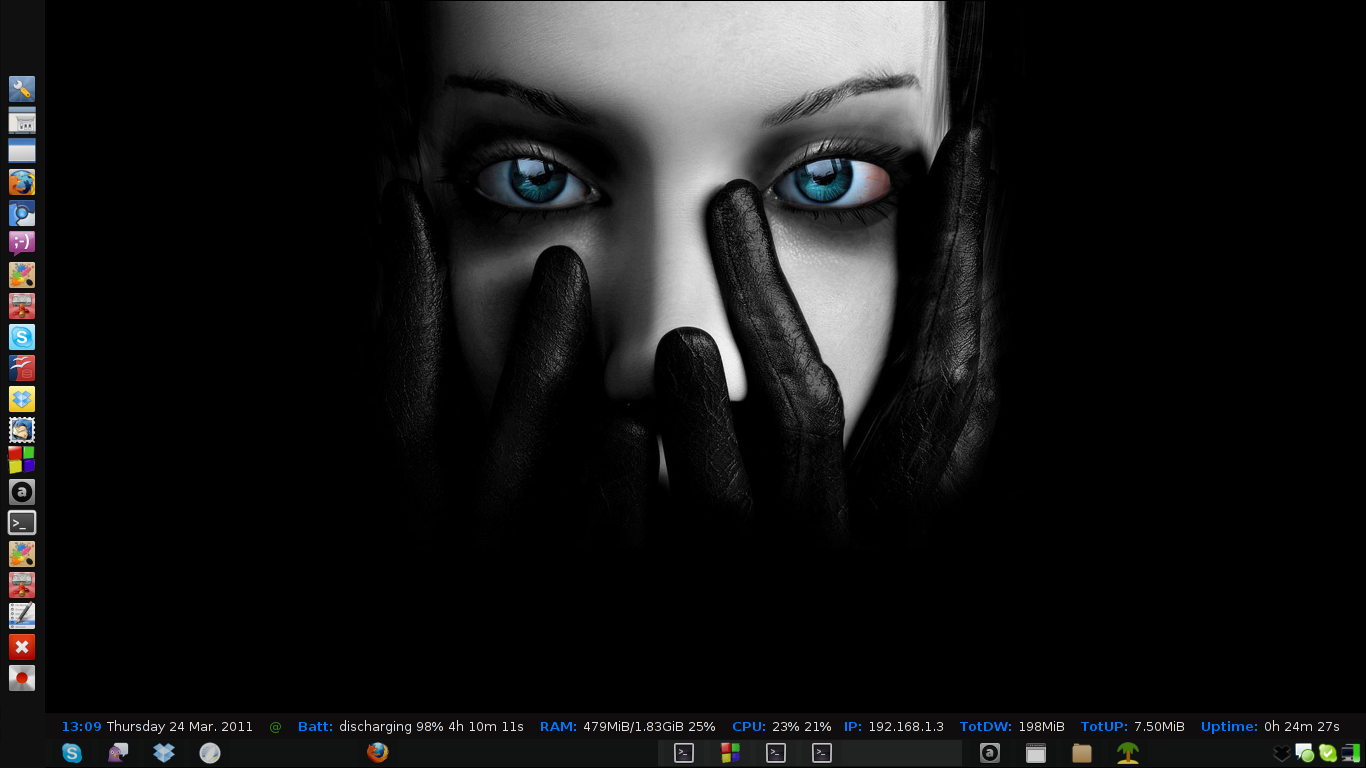Launch Firefox from the left dock

point(22,182)
